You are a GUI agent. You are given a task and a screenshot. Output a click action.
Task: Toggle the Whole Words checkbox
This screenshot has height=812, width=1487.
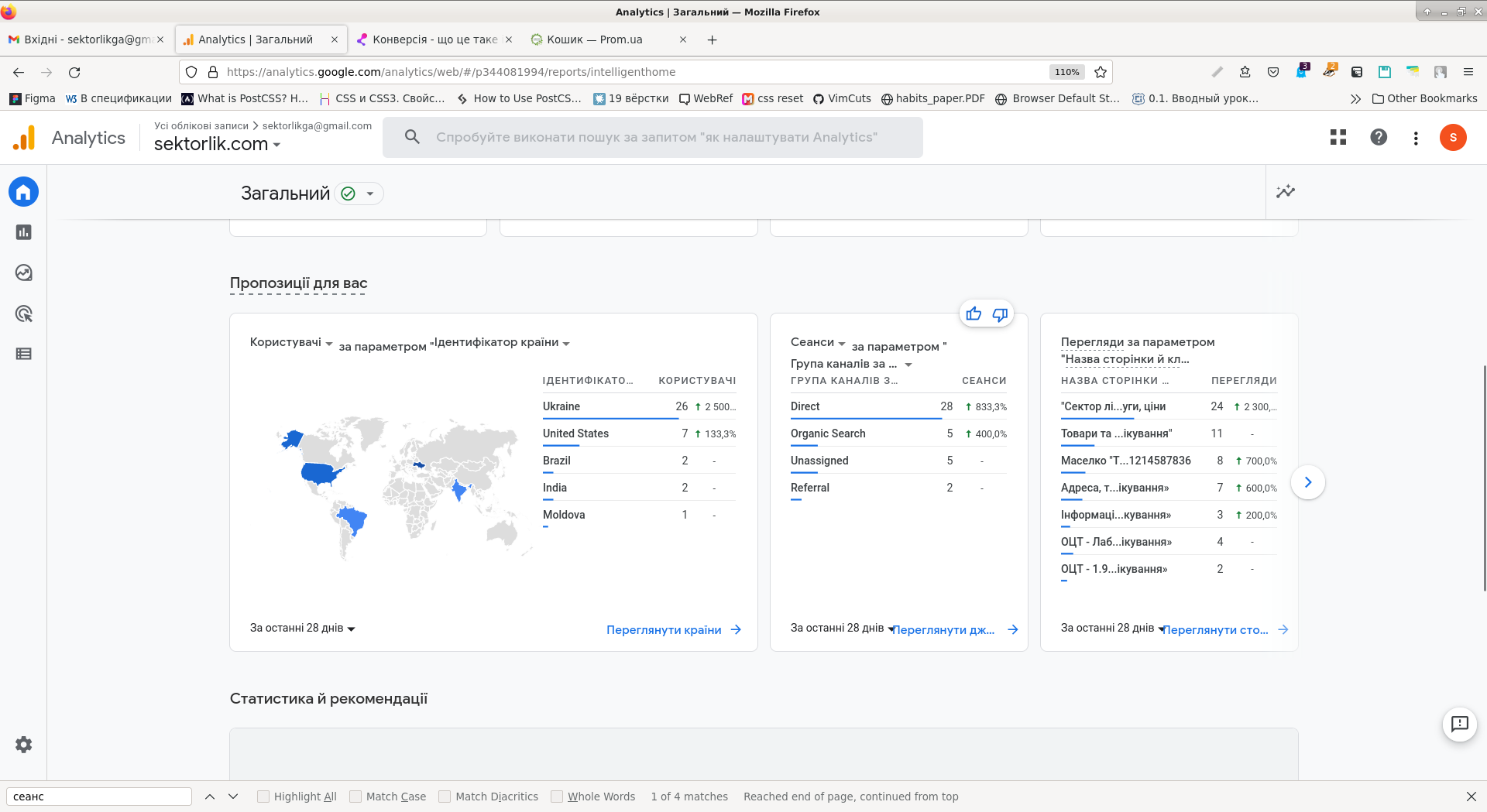pyautogui.click(x=557, y=797)
